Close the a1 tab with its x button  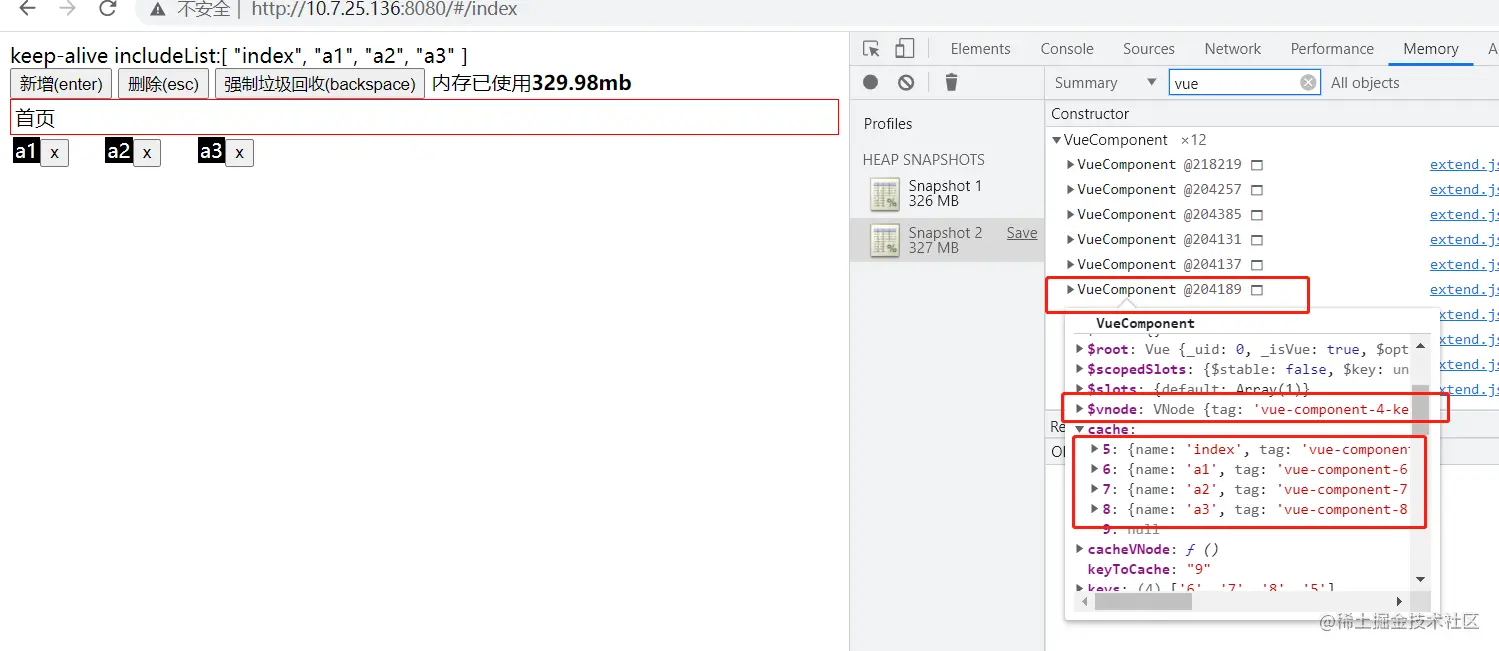(x=54, y=153)
